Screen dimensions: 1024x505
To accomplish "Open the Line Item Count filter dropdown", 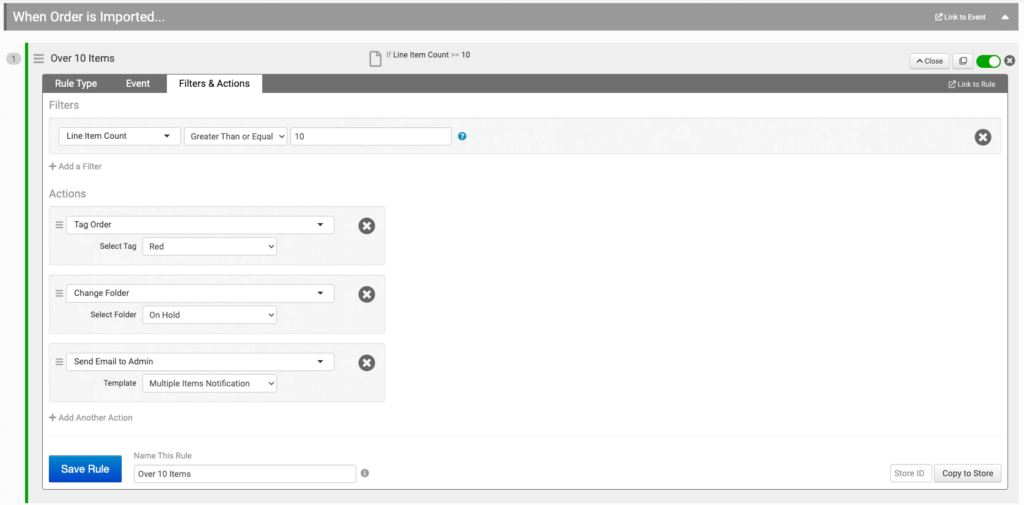I will click(x=118, y=136).
